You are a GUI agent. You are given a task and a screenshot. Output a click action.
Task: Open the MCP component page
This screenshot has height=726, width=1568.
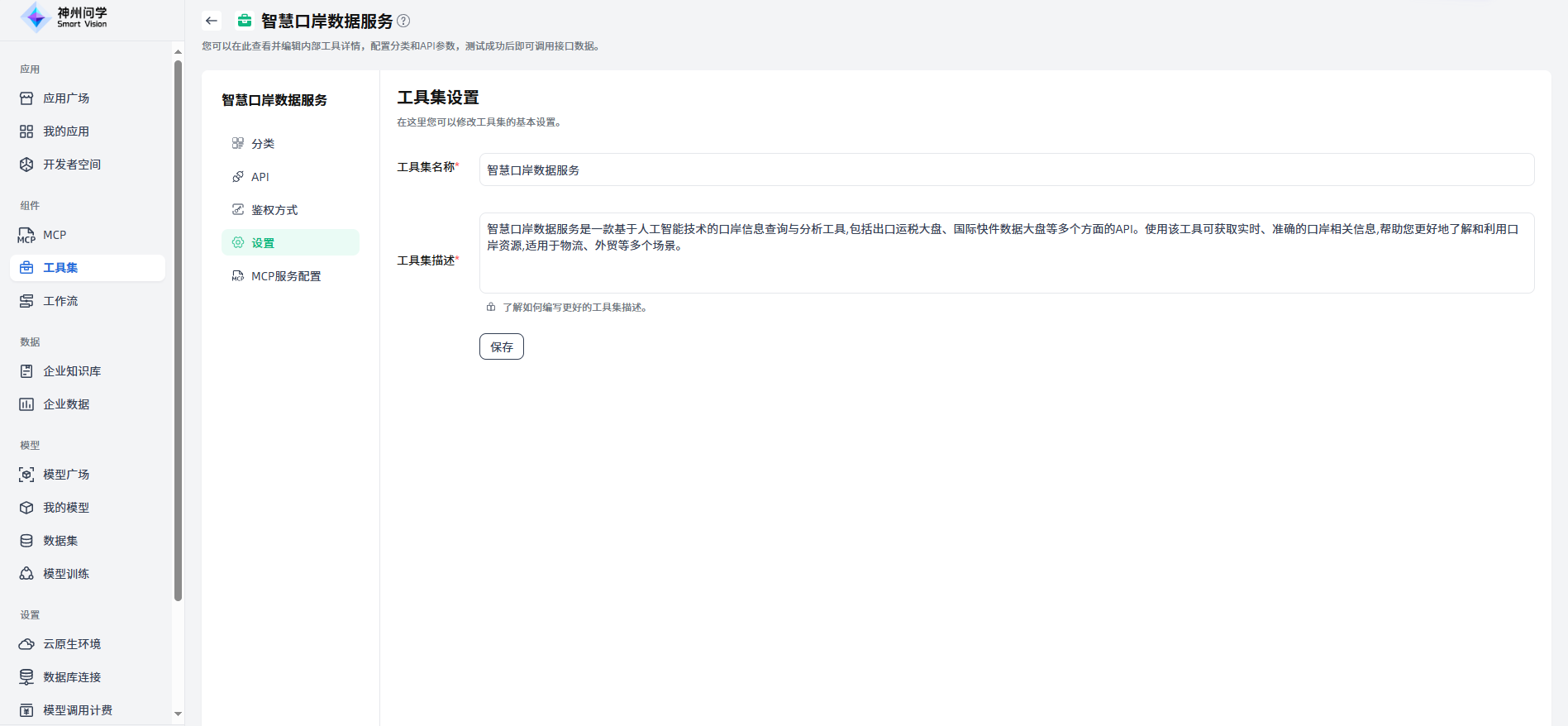point(55,235)
